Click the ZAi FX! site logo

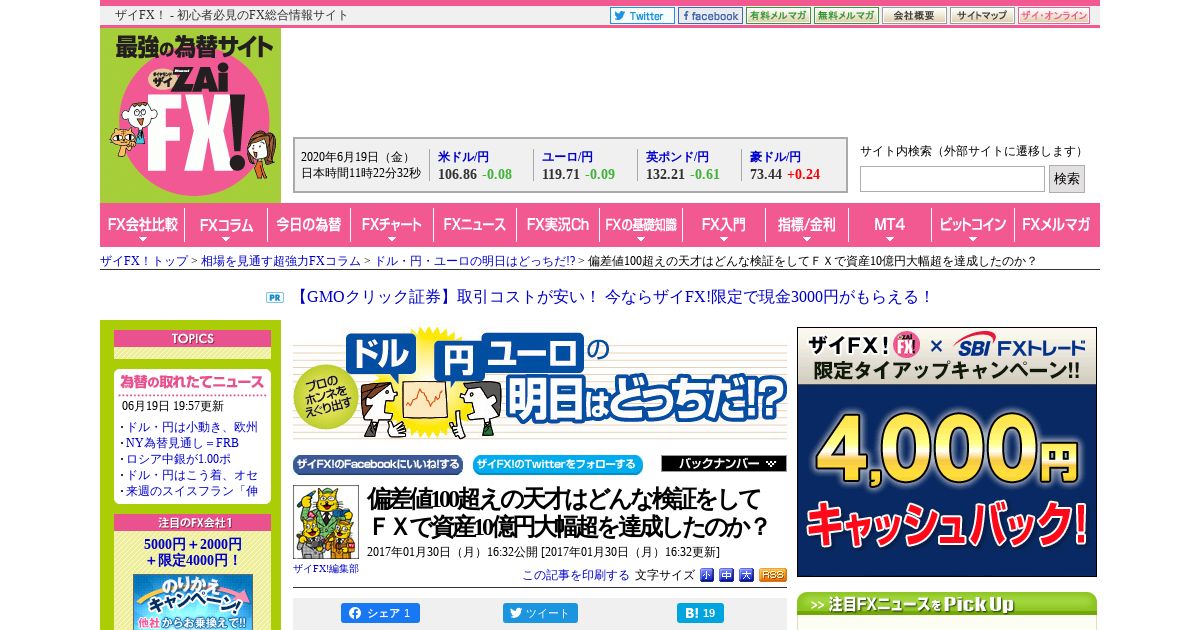(191, 115)
